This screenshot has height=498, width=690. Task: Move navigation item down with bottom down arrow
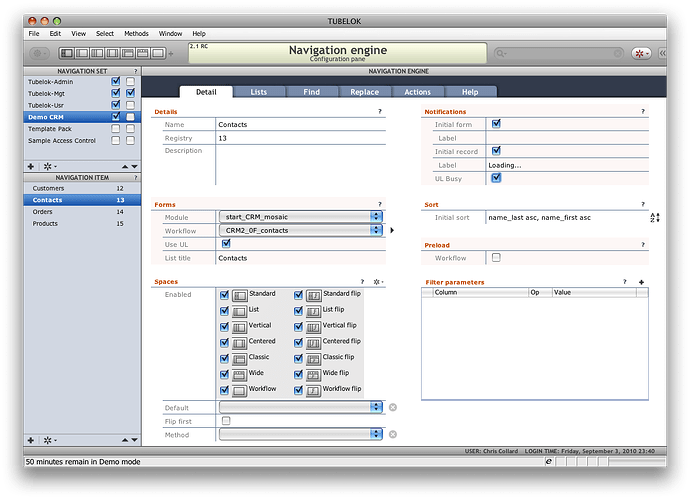(135, 440)
